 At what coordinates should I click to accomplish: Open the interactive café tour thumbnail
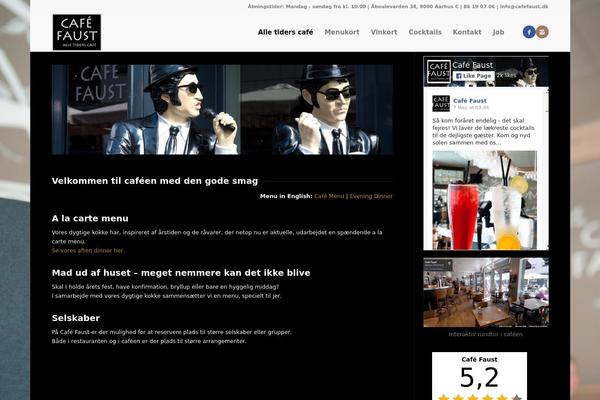(486, 292)
